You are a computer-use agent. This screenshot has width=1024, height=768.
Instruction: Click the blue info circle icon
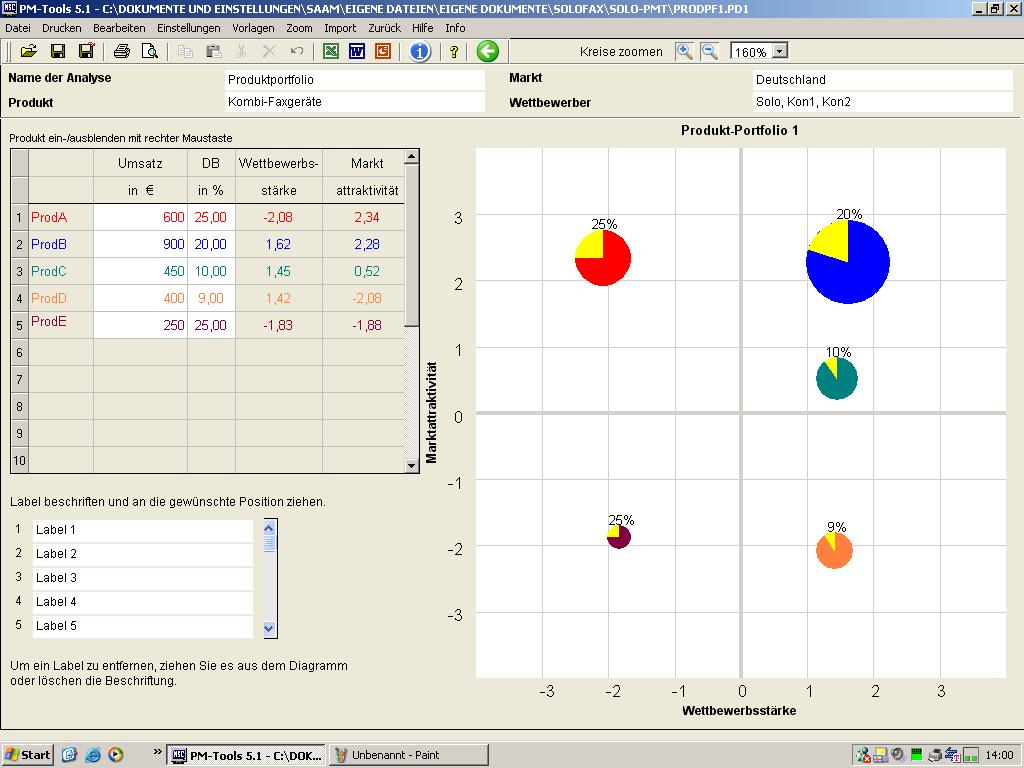pos(420,51)
